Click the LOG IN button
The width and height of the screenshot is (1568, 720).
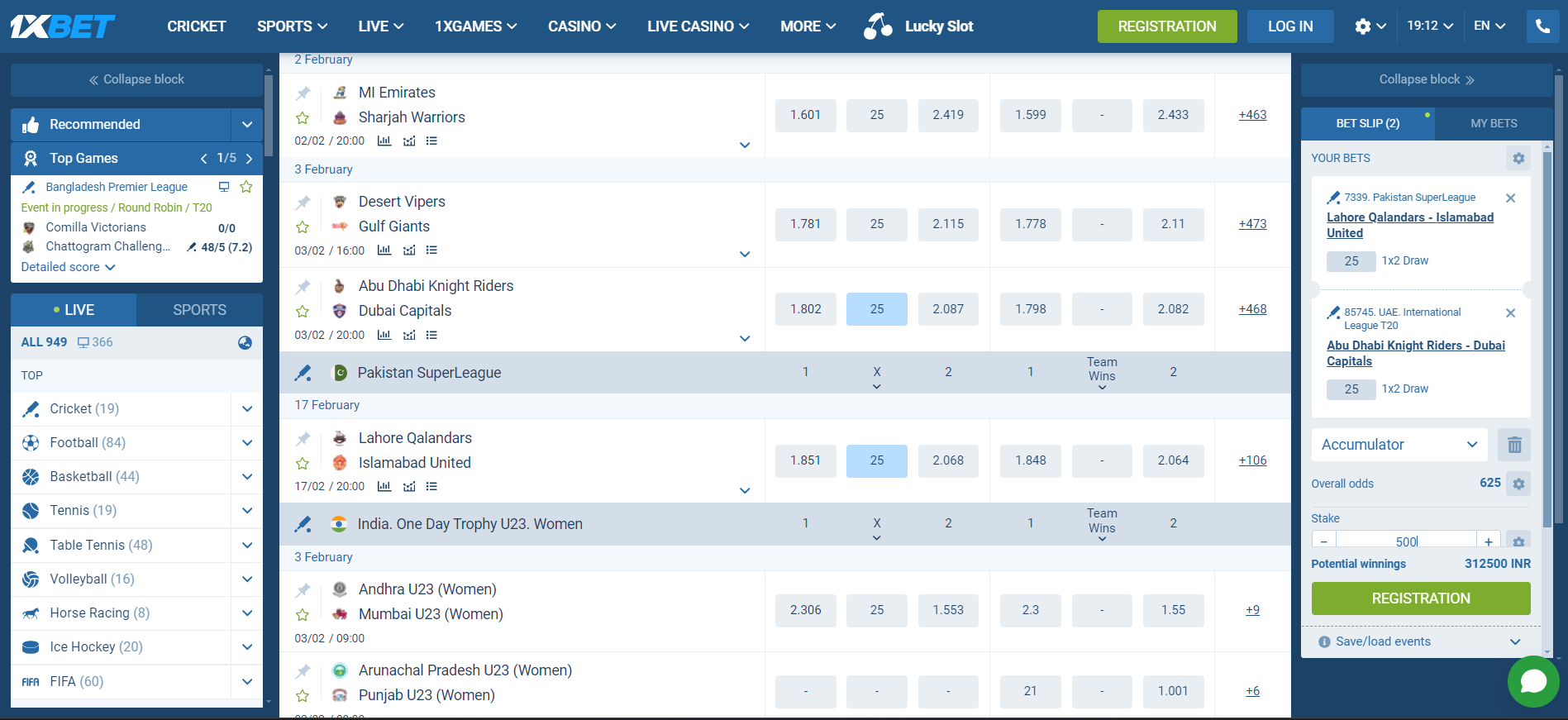pyautogui.click(x=1290, y=26)
